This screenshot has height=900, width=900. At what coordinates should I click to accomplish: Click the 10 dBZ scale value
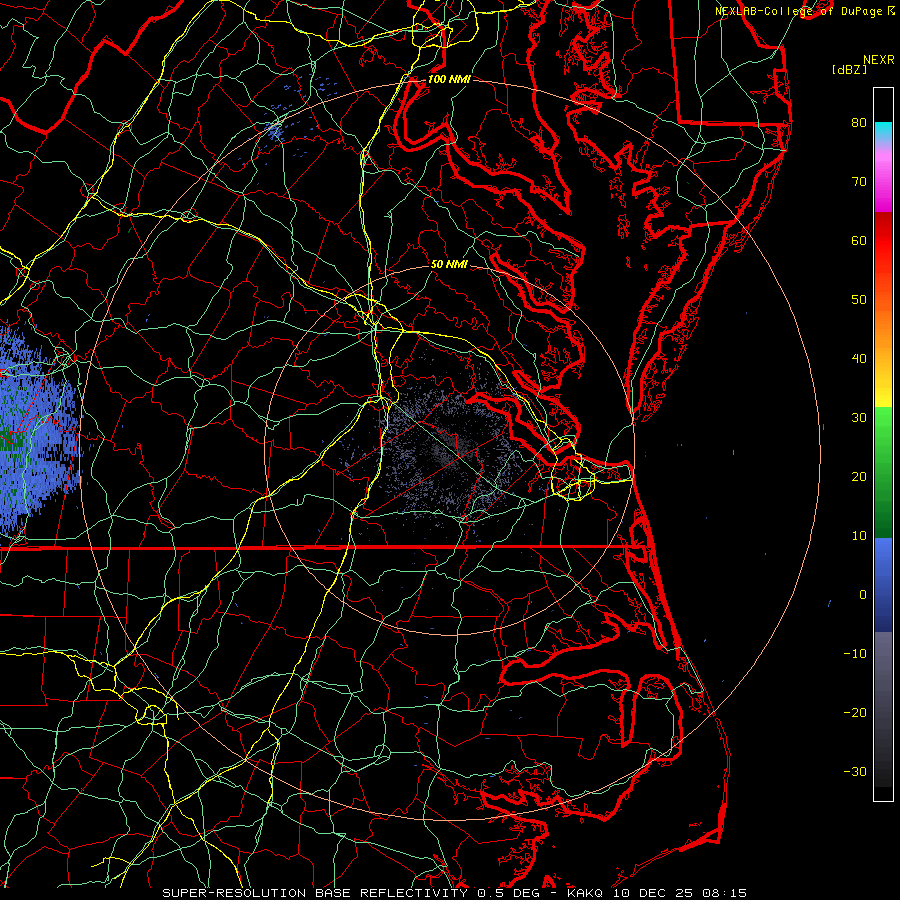click(859, 536)
